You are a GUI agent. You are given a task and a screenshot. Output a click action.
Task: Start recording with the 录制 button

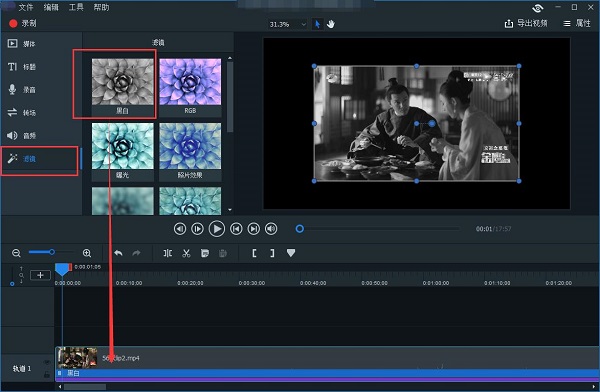point(23,23)
